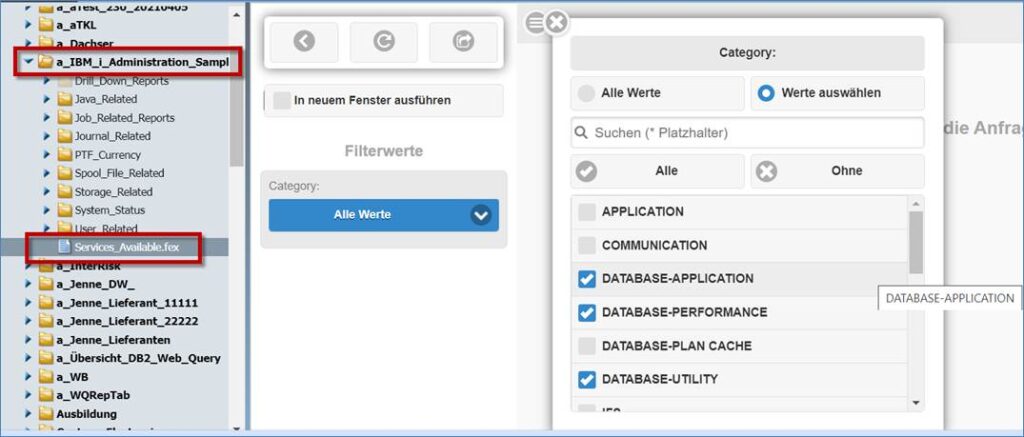Open the hamburger menu icon on popup
Screen dimensions: 1024x437
535,24
